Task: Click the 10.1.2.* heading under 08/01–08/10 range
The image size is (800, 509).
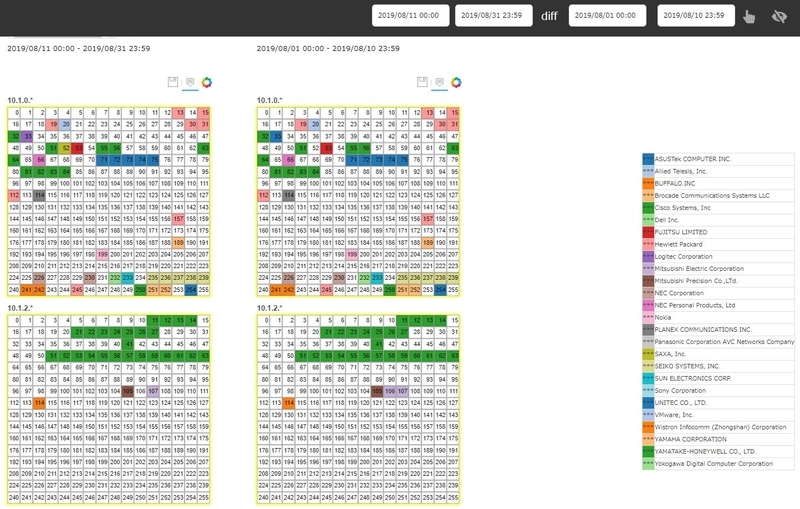Action: 269,308
